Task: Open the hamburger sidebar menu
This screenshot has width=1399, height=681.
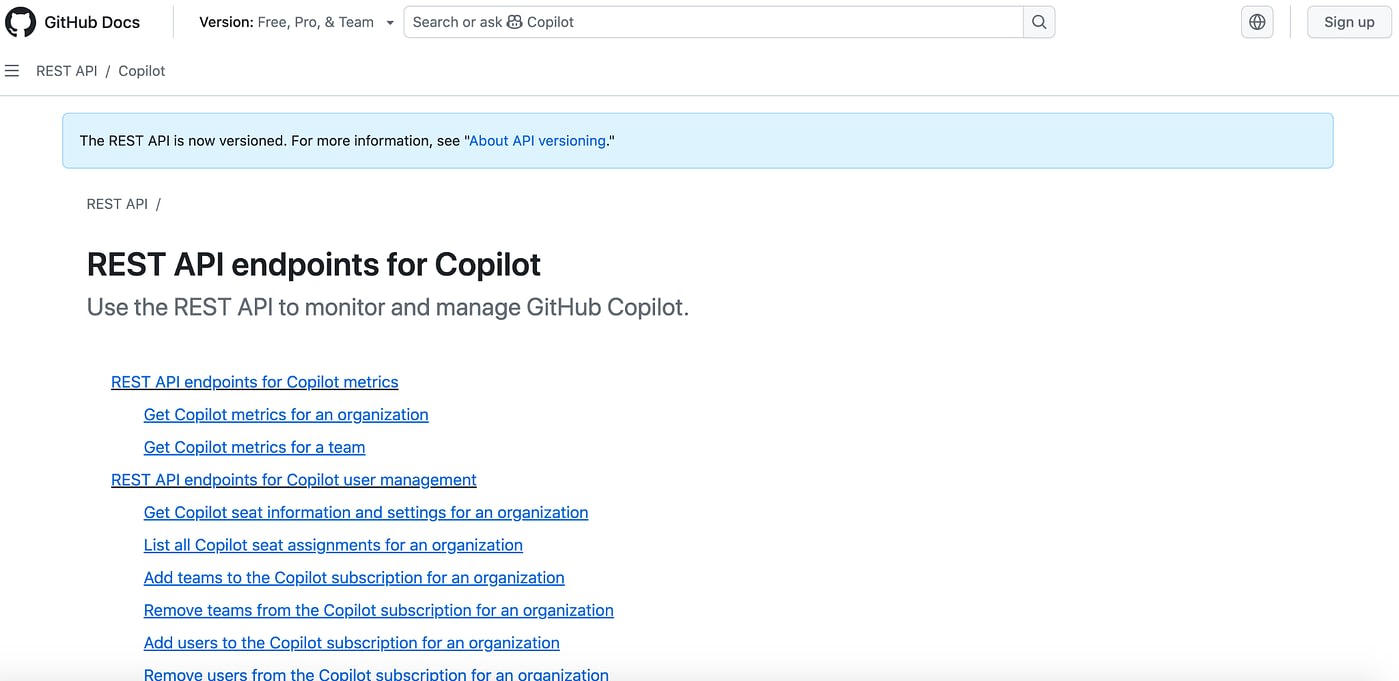Action: [x=12, y=71]
